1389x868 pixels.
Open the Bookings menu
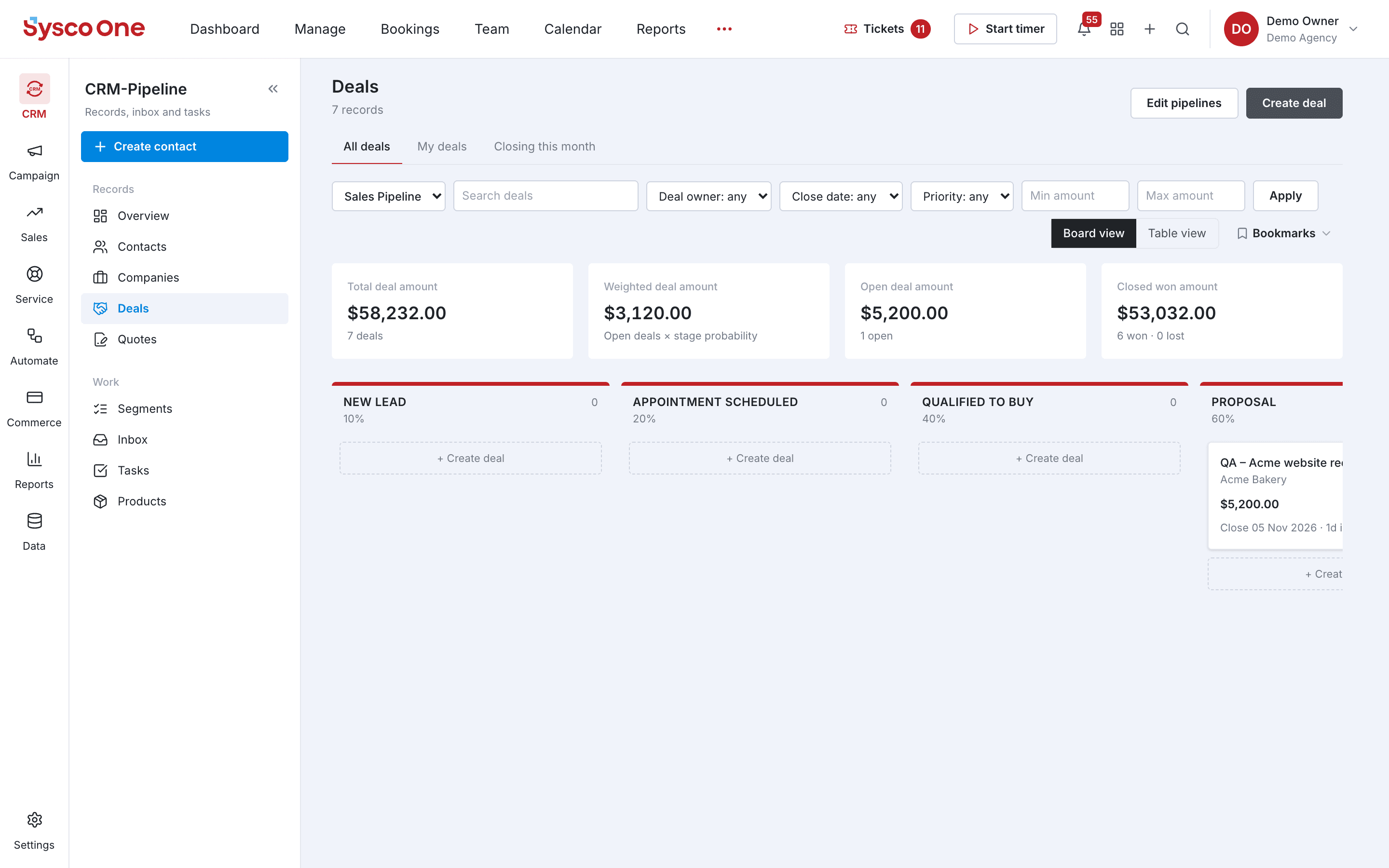tap(410, 29)
